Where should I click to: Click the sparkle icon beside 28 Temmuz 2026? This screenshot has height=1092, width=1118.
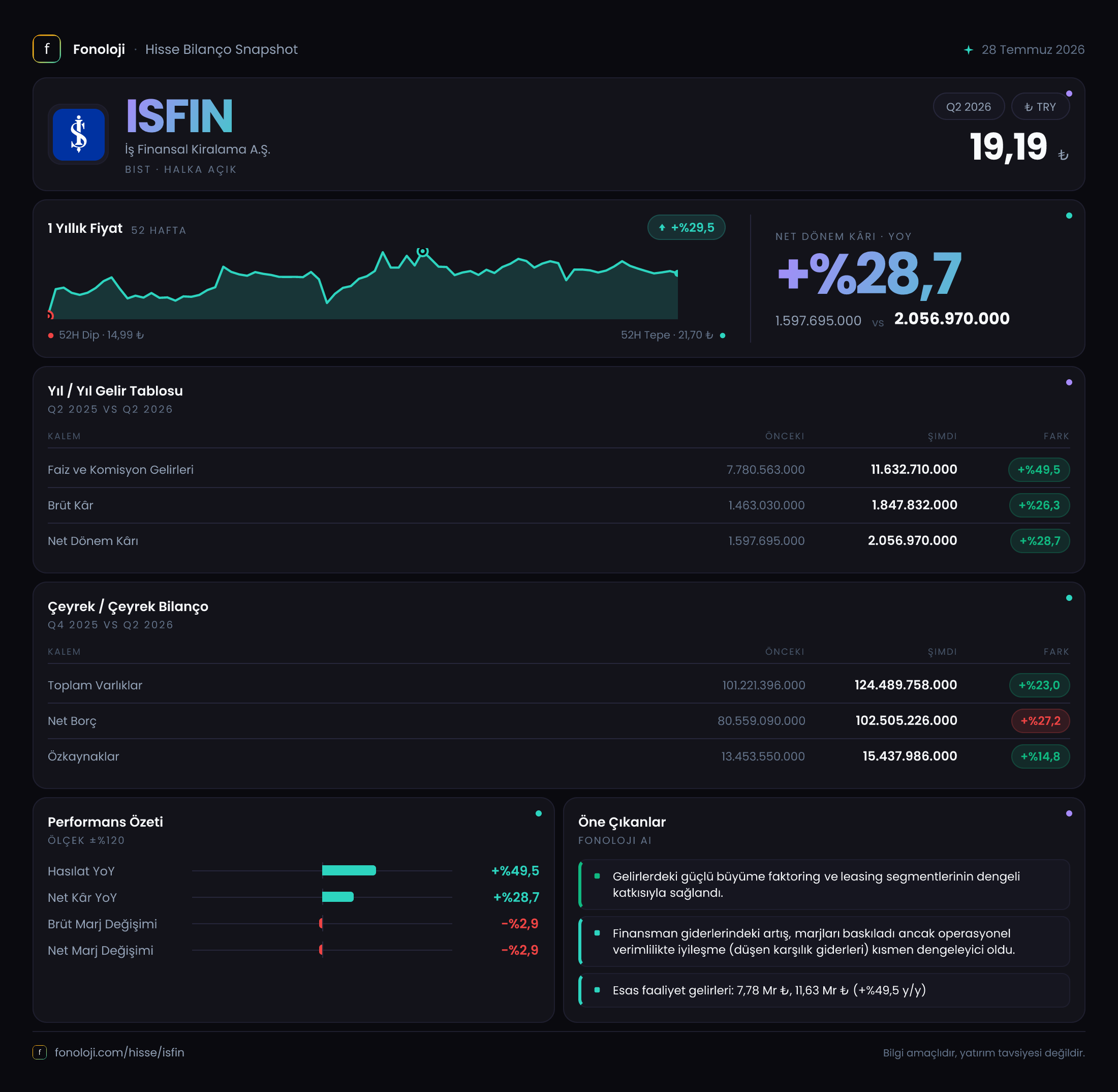click(x=969, y=50)
